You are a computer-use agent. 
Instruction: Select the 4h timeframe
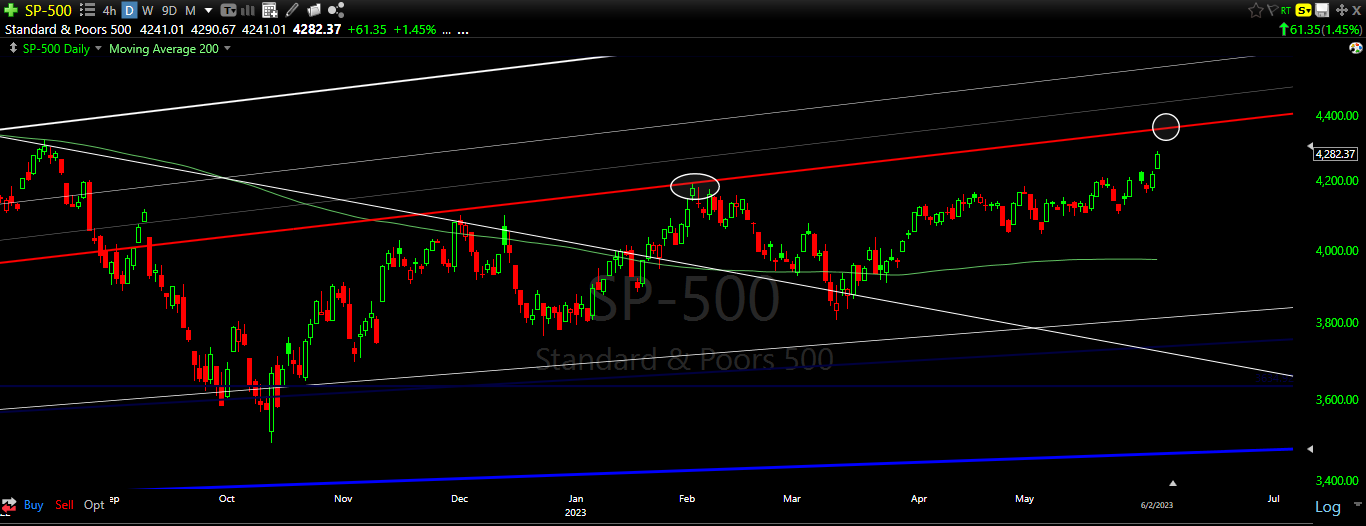click(109, 9)
